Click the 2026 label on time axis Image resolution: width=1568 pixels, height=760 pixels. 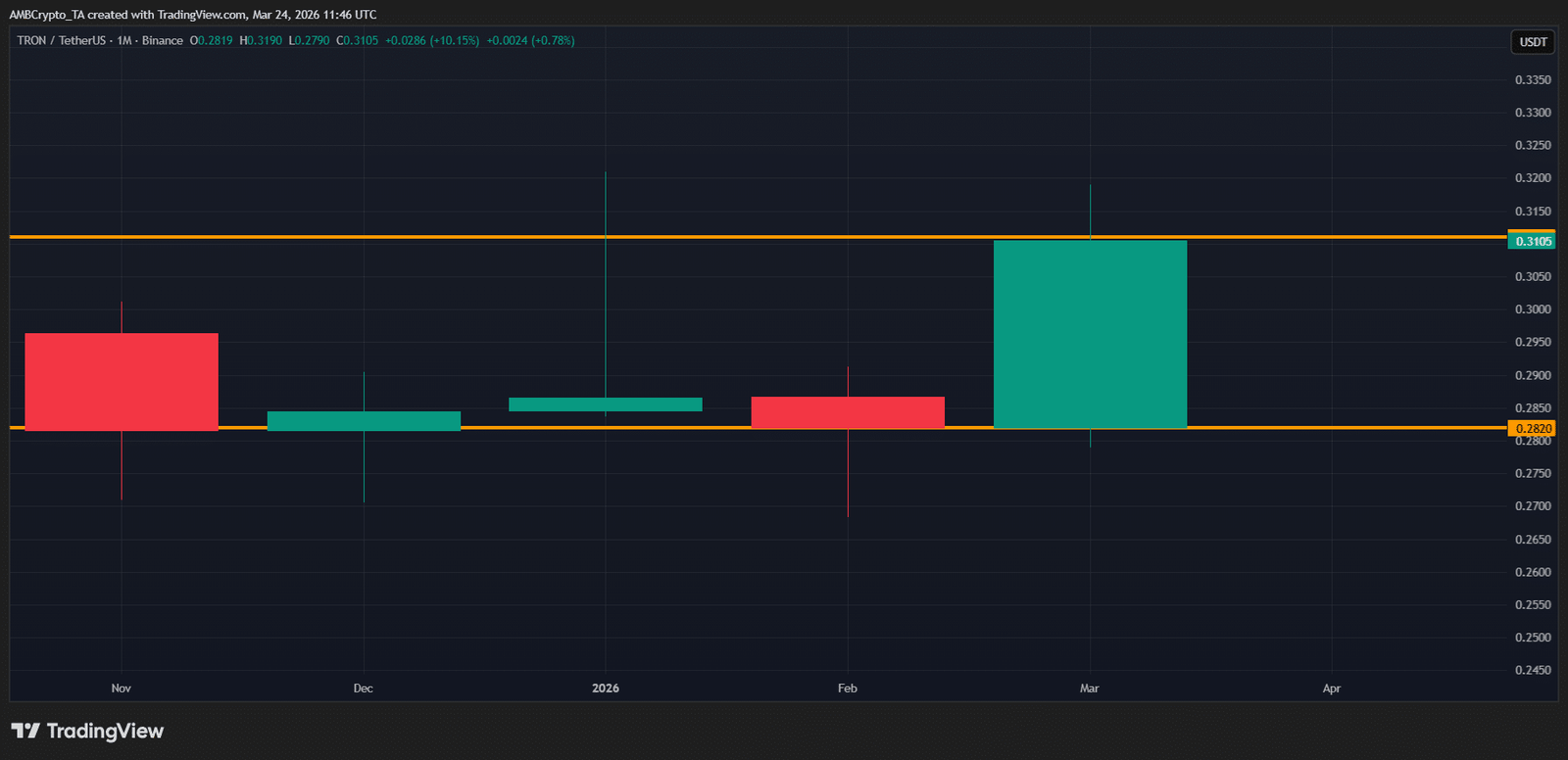pyautogui.click(x=606, y=689)
